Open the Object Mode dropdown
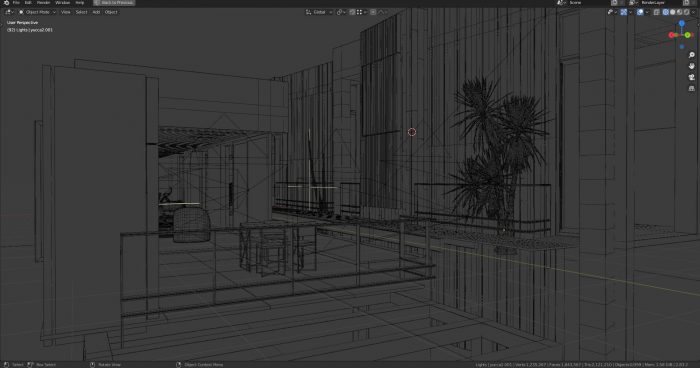Screen dimensions: 700x368 [x=38, y=12]
